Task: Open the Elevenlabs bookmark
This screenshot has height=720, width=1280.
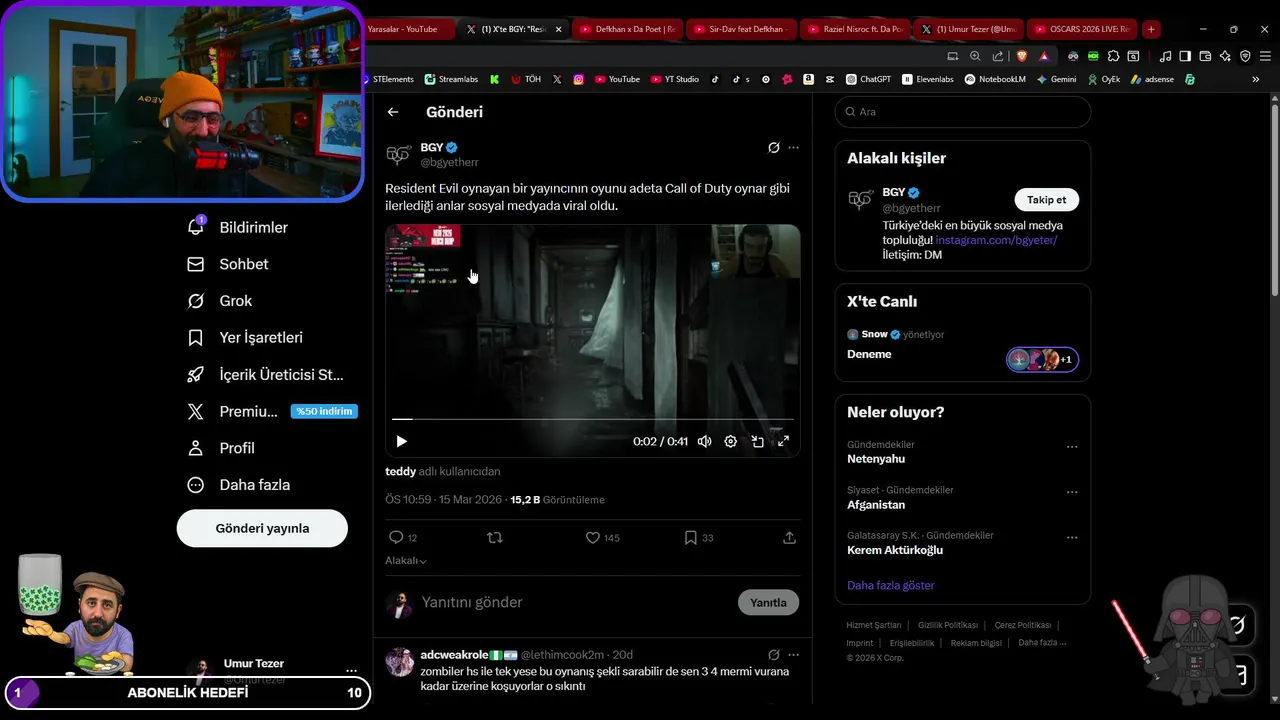Action: [927, 79]
